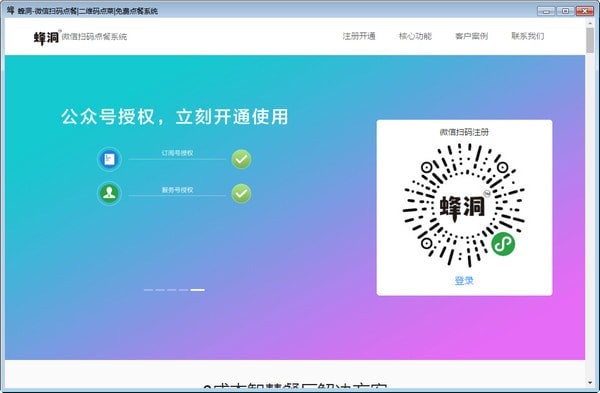Click the 微信扫码点餐系统 tagline text
The height and width of the screenshot is (393, 600).
94,37
